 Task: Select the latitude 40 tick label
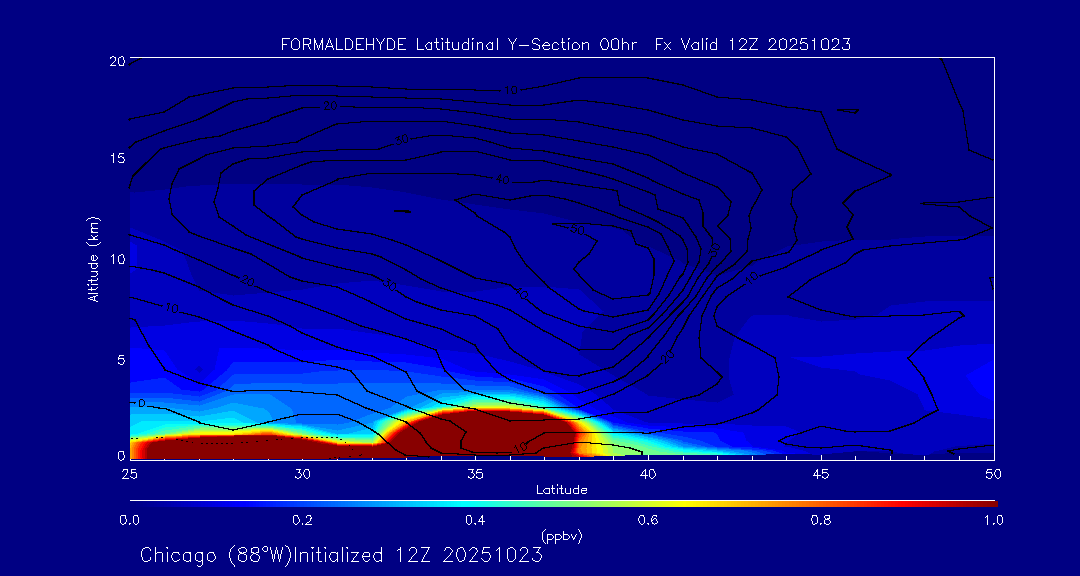coord(648,473)
